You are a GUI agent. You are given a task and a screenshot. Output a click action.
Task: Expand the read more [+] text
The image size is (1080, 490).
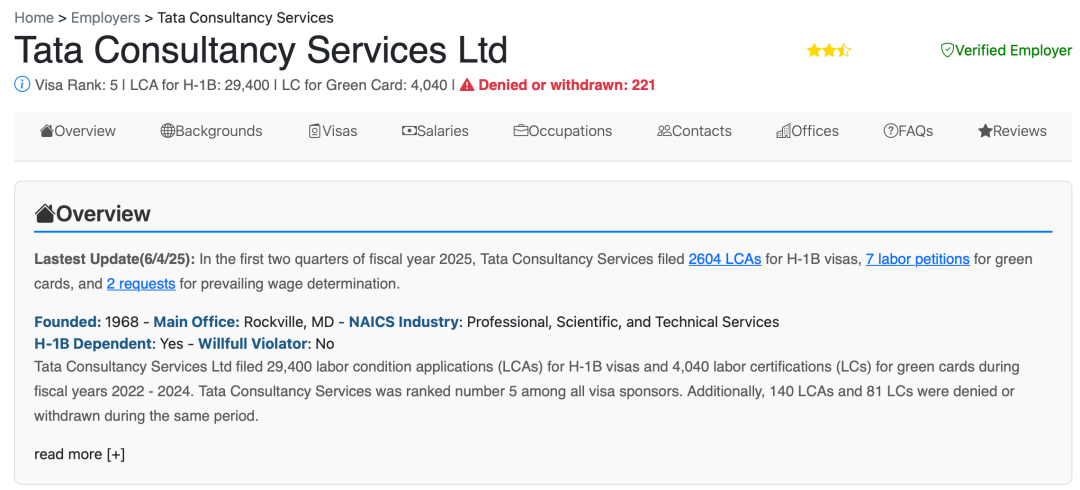click(x=79, y=454)
